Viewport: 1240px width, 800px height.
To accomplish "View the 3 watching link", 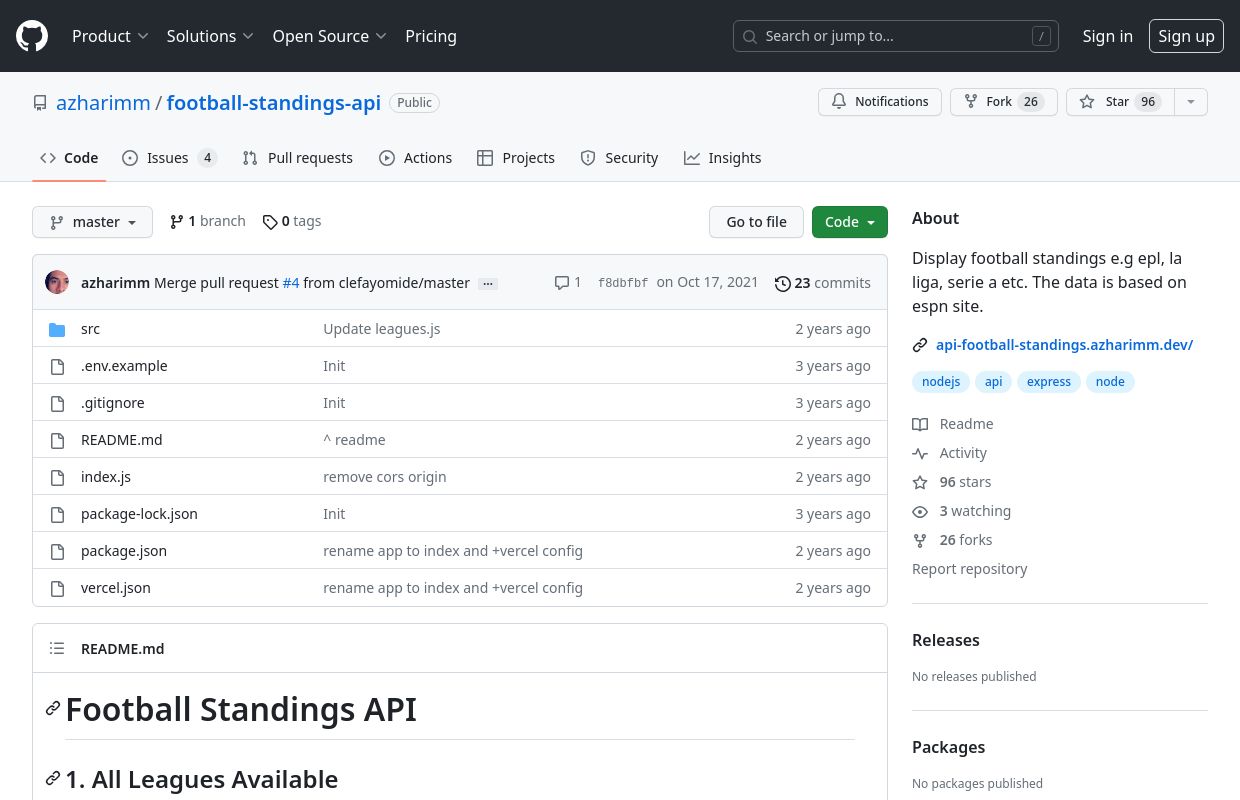I will point(962,511).
